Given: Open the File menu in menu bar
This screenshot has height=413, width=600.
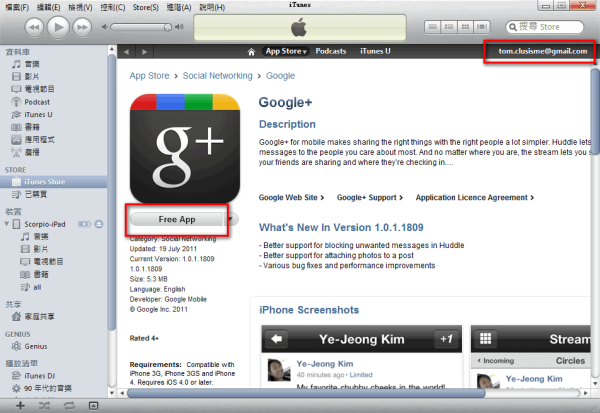Looking at the screenshot, I should point(16,7).
